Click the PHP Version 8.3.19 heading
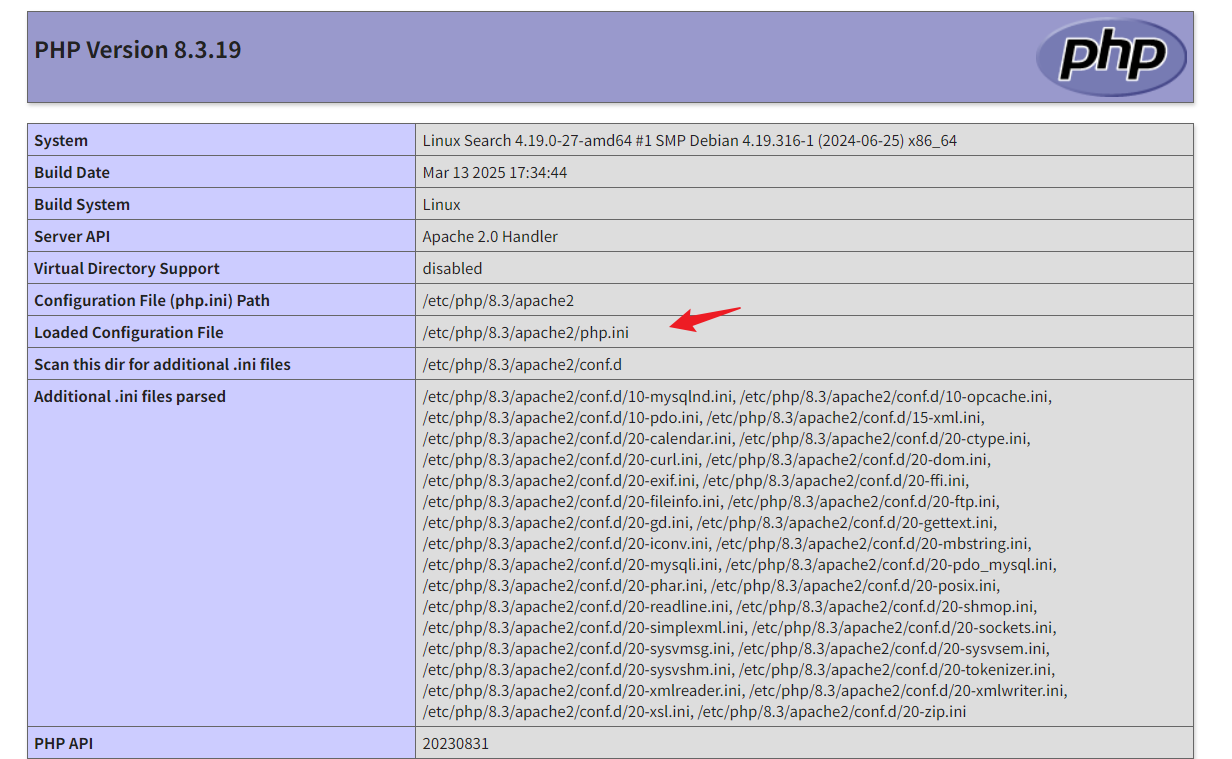The width and height of the screenshot is (1232, 759). [138, 50]
